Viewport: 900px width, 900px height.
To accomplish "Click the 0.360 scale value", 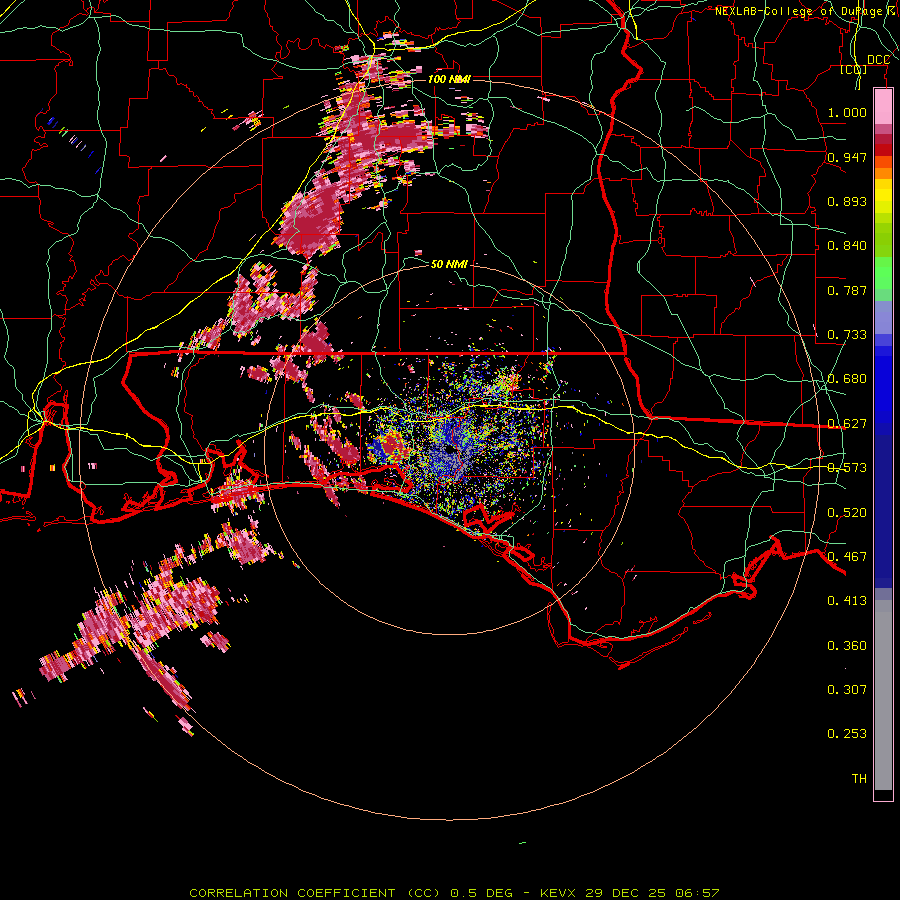I will [x=847, y=646].
